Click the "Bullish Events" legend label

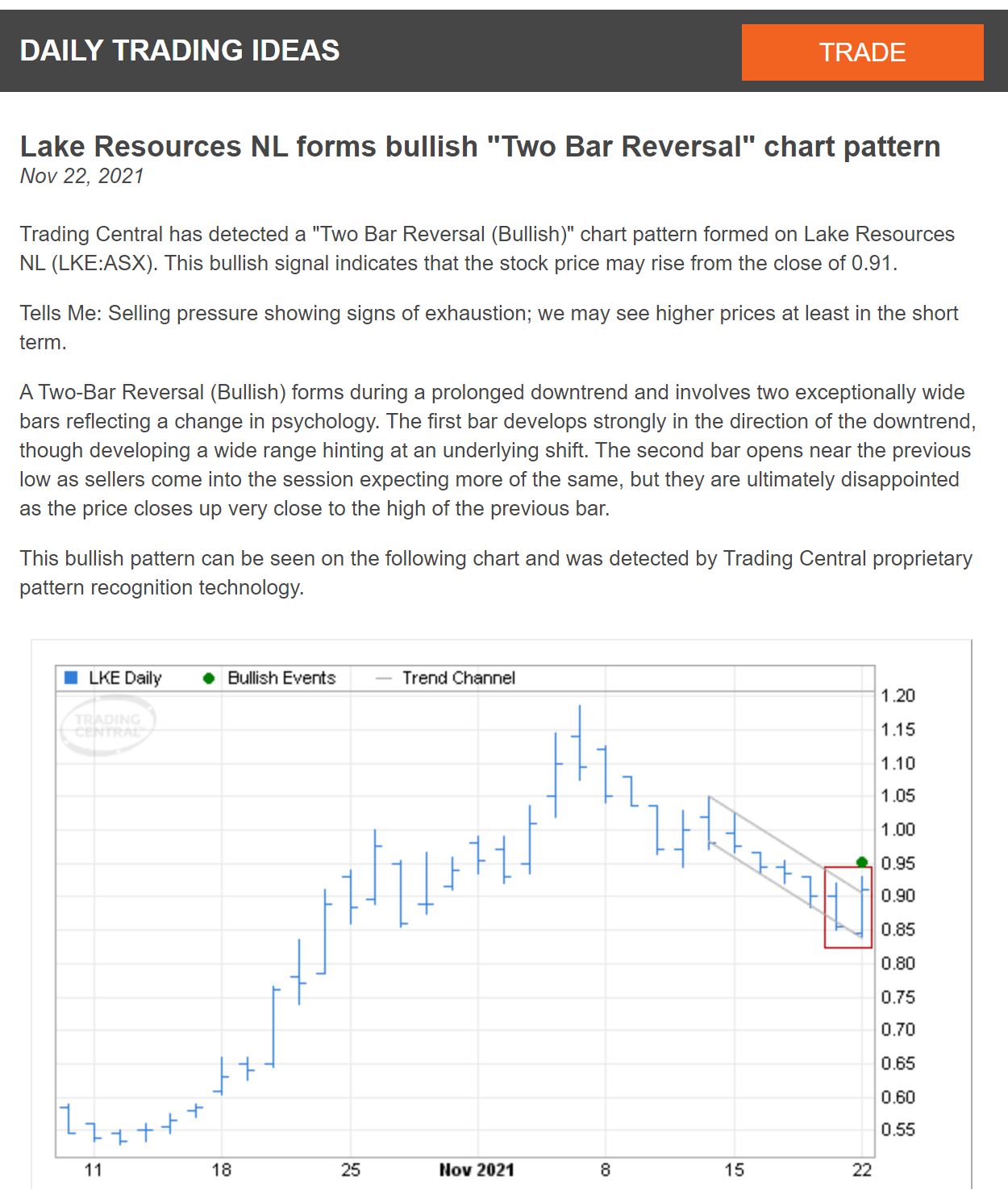point(281,678)
